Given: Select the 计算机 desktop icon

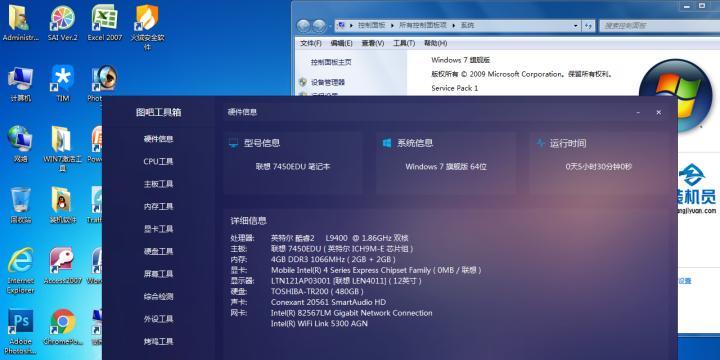Looking at the screenshot, I should coord(20,84).
